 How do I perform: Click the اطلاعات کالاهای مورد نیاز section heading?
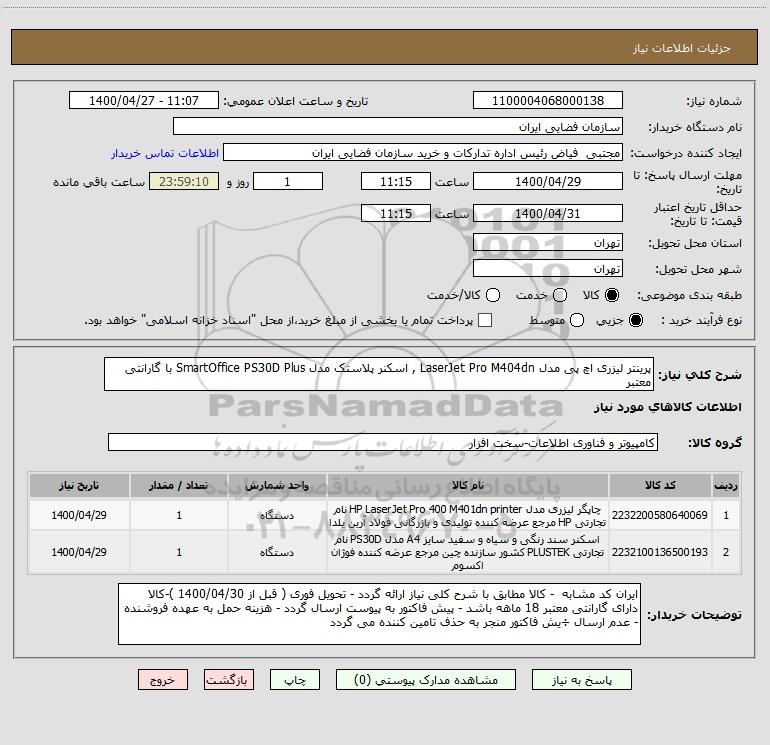point(668,407)
